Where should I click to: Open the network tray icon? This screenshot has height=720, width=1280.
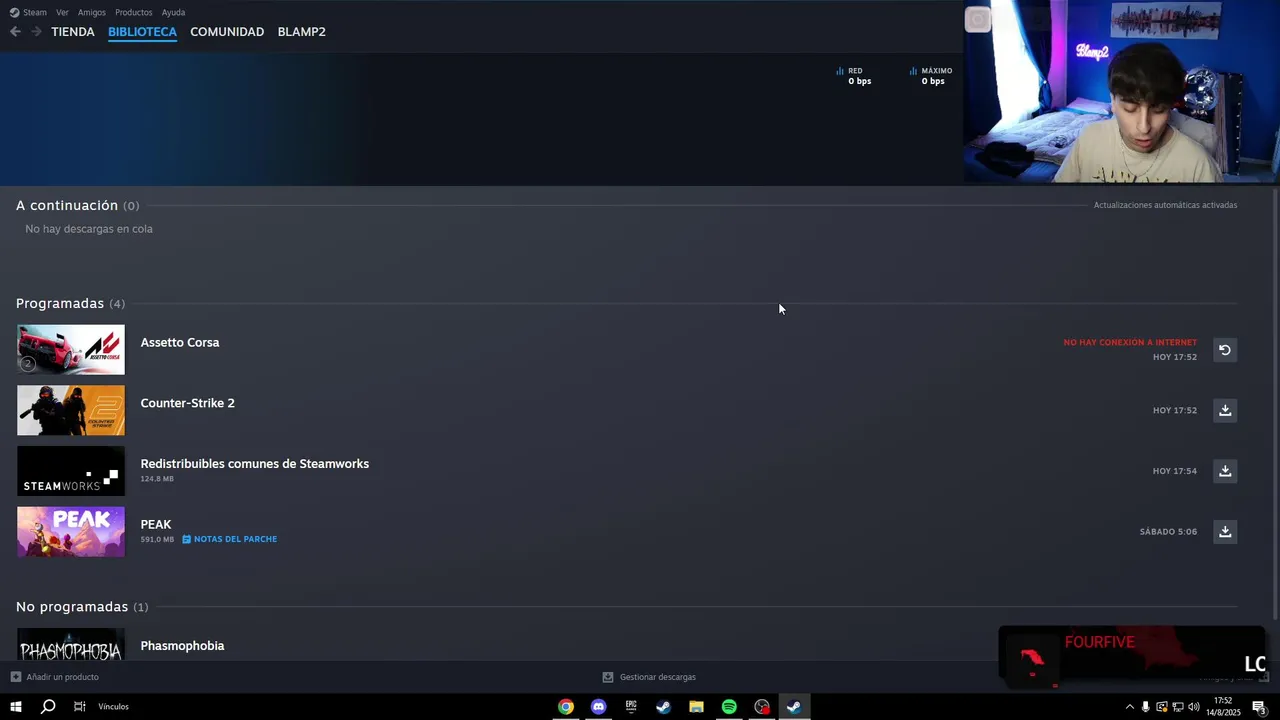[1177, 707]
